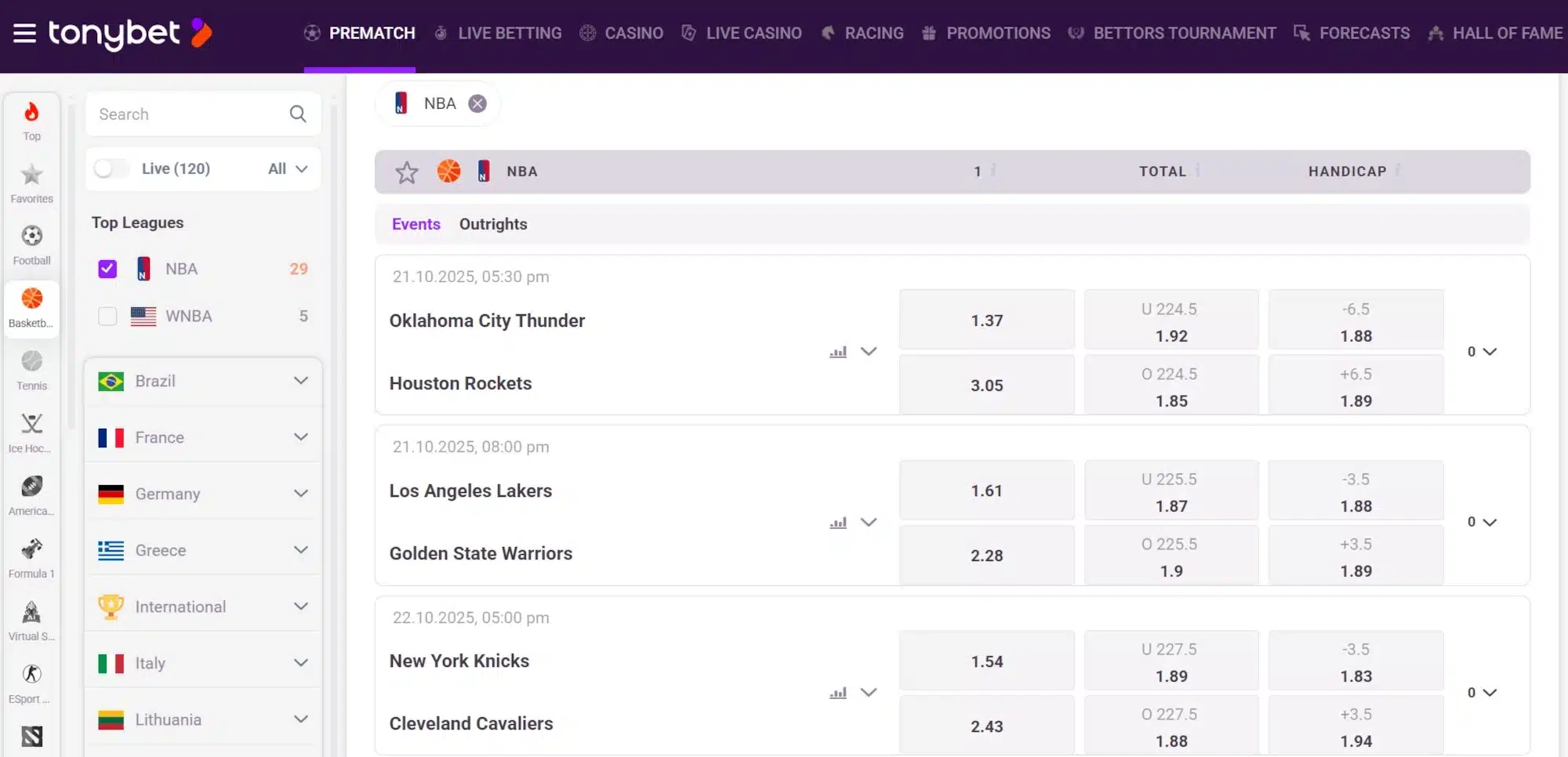Open more-bets 0 dropdown for Knicks game
The image size is (1568, 757).
click(1482, 693)
